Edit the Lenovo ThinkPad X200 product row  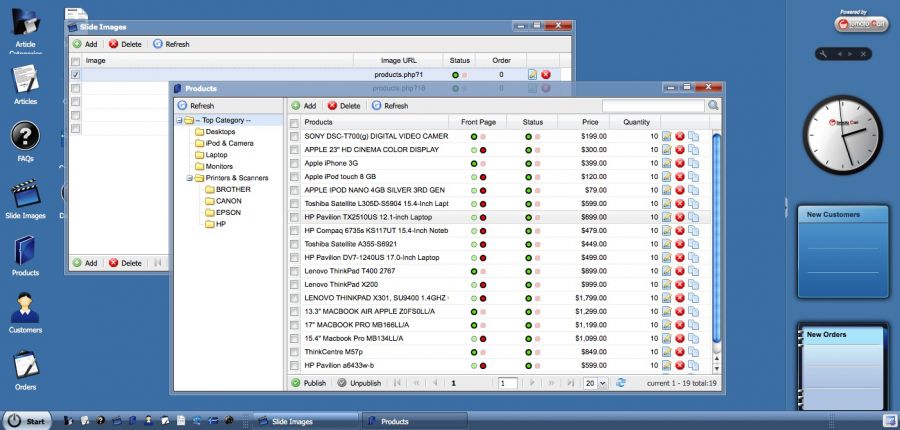[666, 285]
